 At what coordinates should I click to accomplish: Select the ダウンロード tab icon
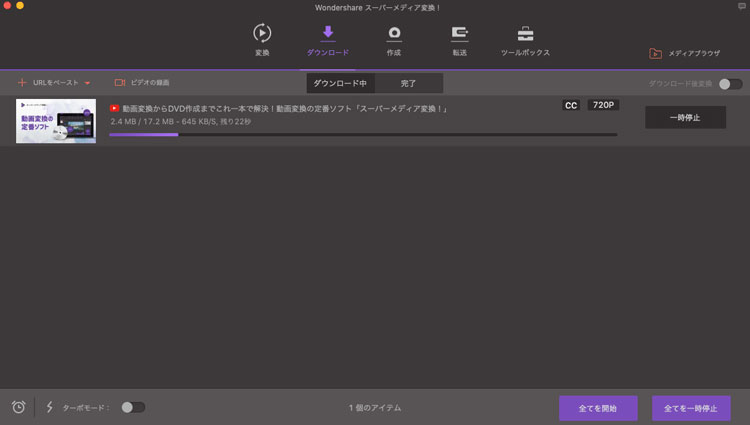coord(328,33)
